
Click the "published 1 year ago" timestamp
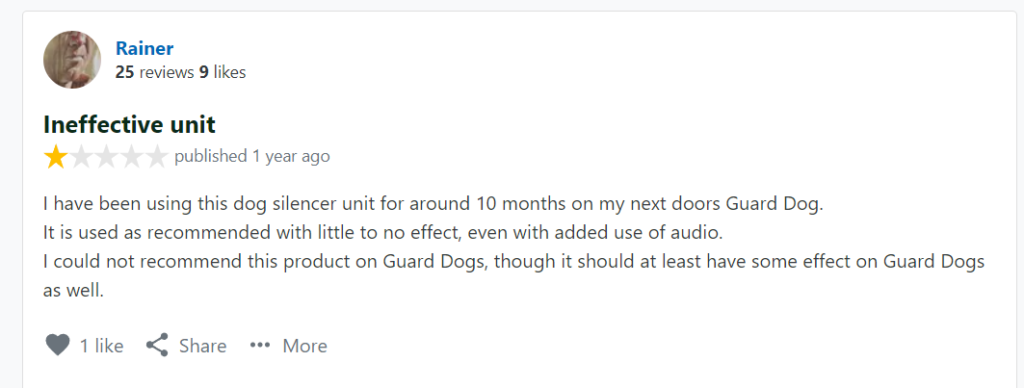[x=252, y=157]
